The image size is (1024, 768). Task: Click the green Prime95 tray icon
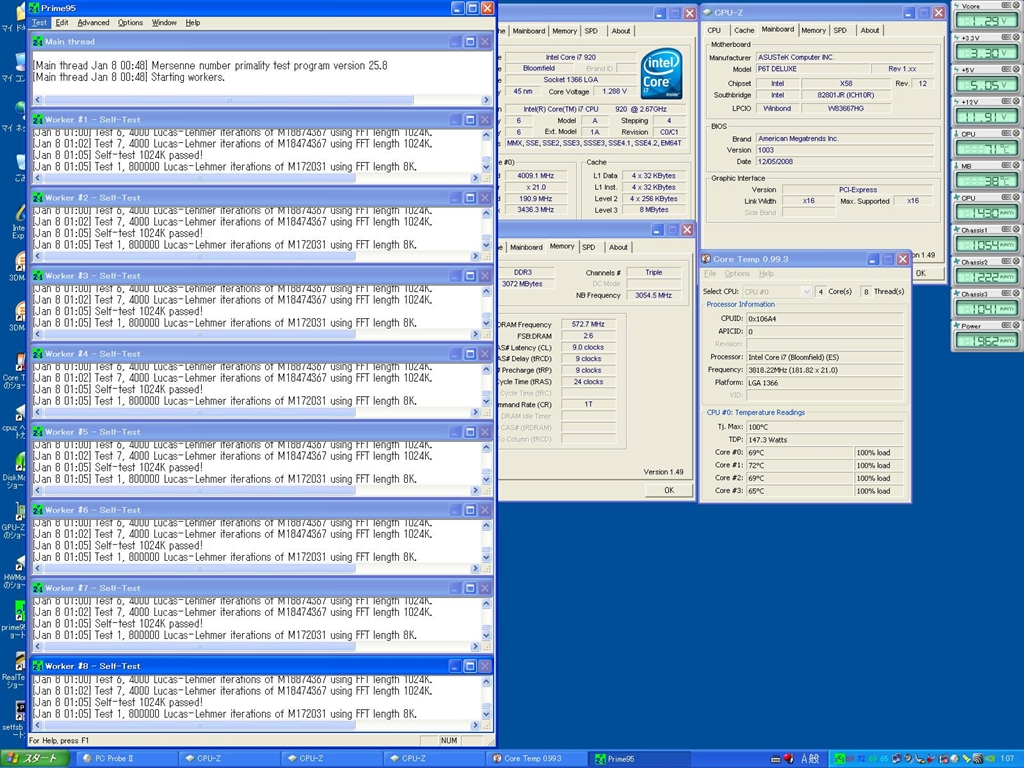839,759
